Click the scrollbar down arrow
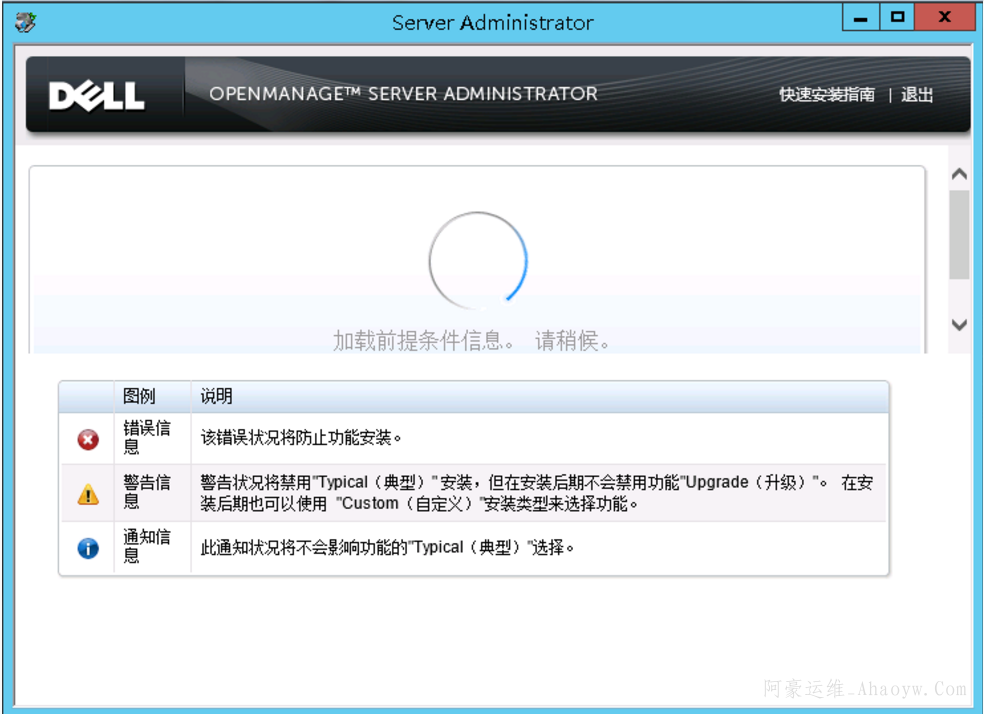984x714 pixels. click(959, 324)
